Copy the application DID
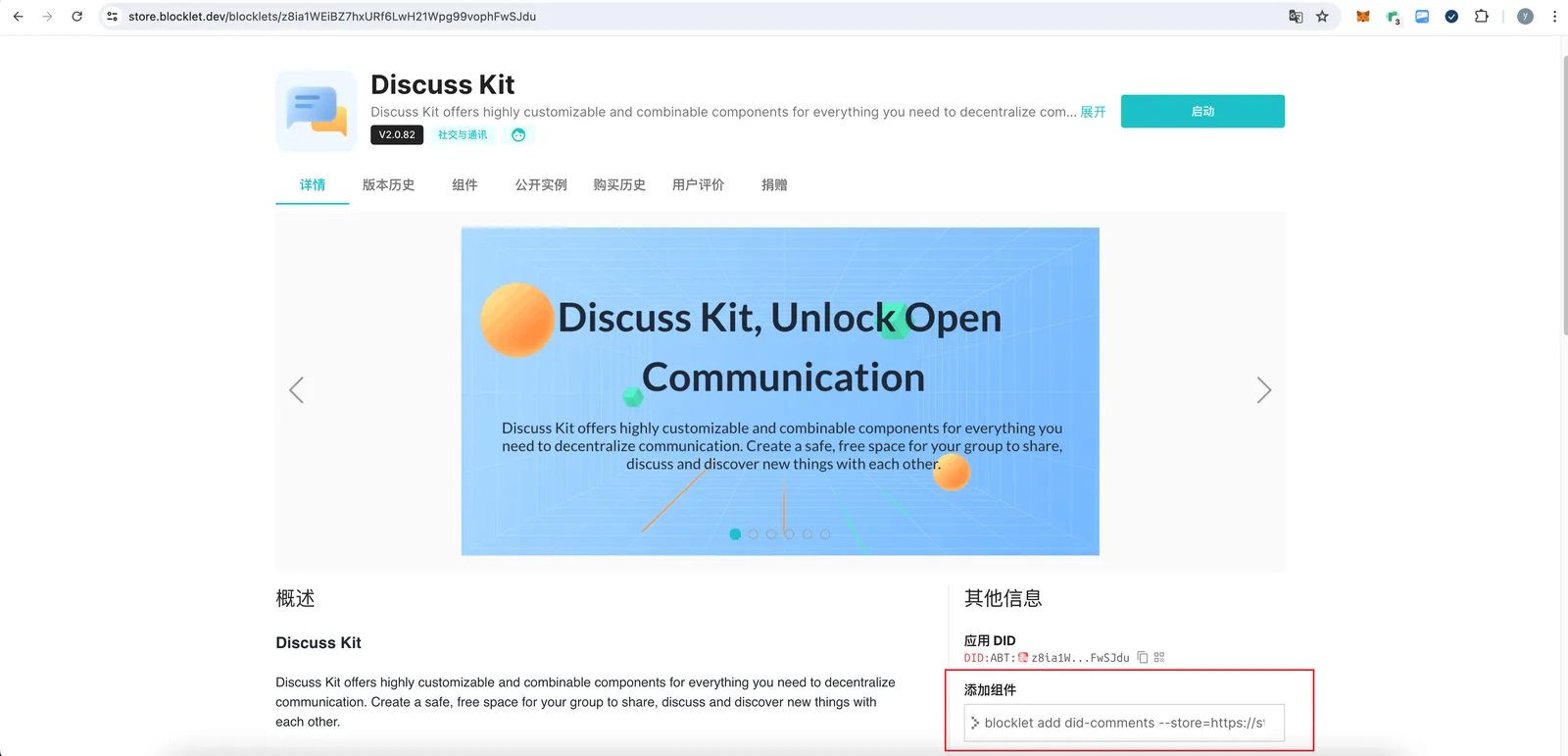The width and height of the screenshot is (1568, 756). point(1143,658)
